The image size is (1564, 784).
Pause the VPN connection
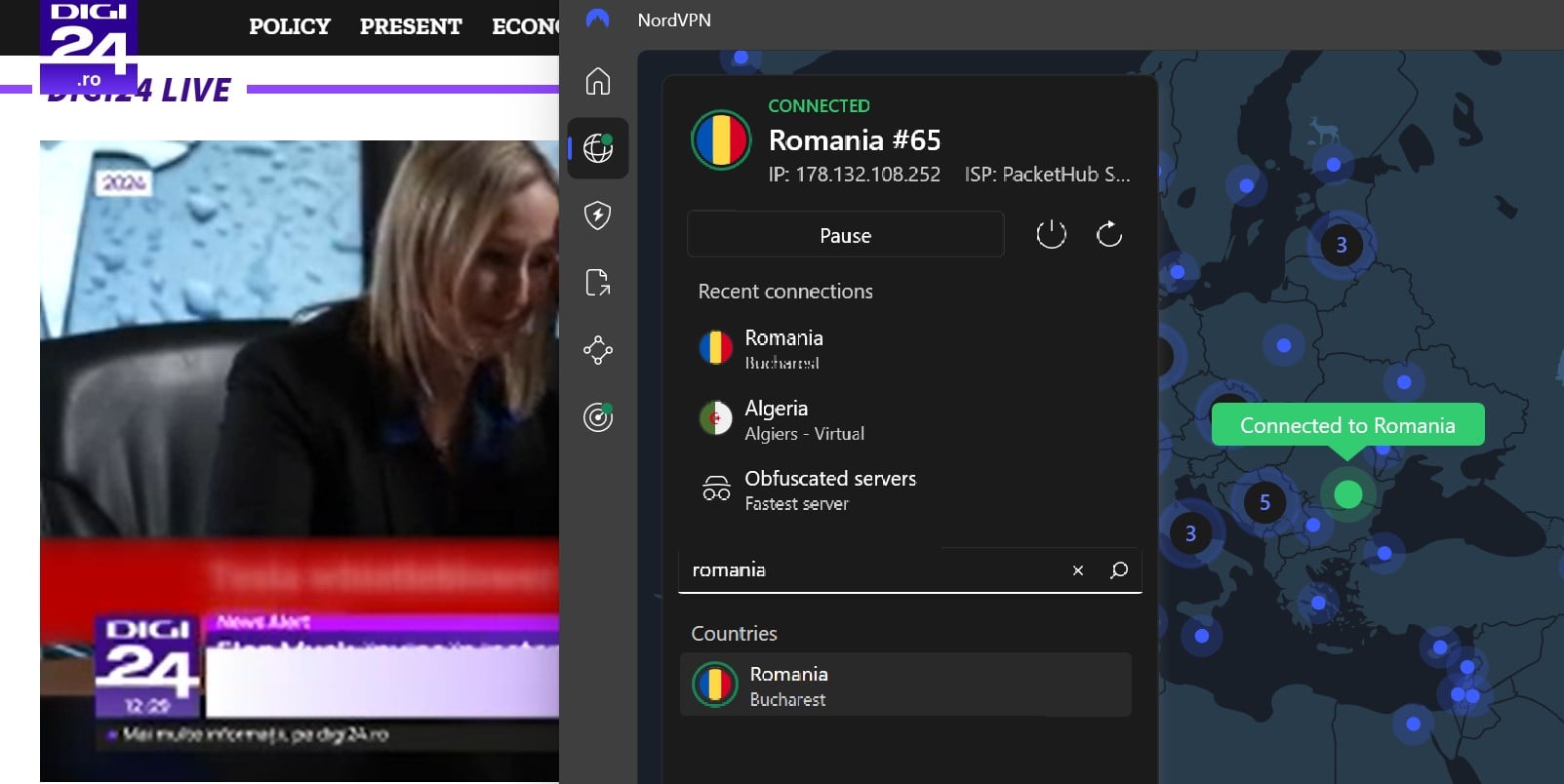[x=846, y=235]
